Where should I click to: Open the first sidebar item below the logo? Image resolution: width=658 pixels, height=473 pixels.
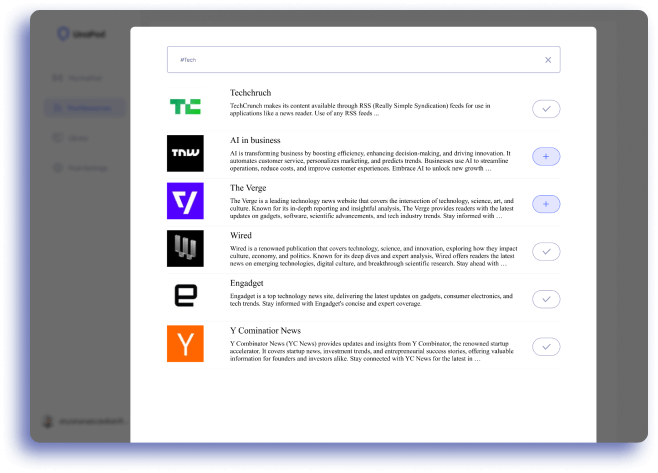[77, 78]
